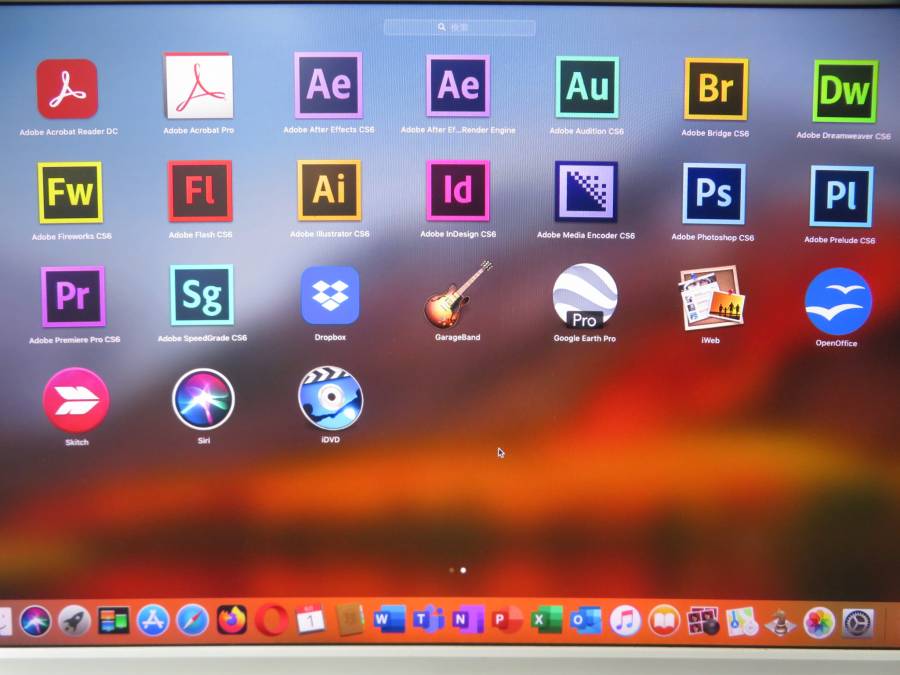
Task: Open Adobe After Effects CS6 app
Action: point(328,86)
